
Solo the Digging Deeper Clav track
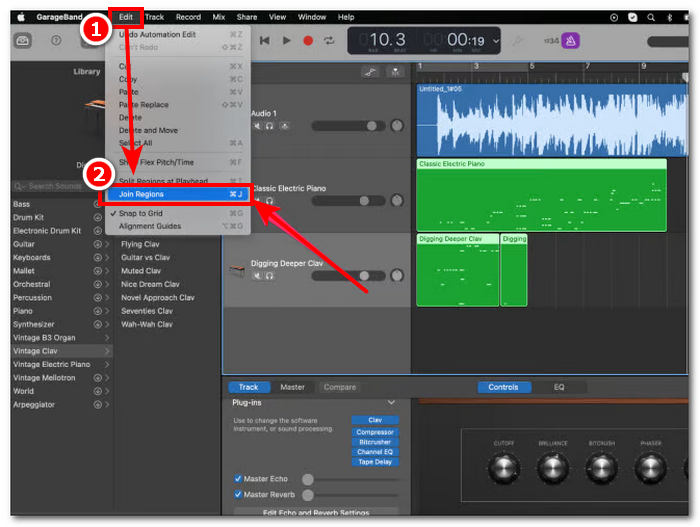tap(269, 276)
